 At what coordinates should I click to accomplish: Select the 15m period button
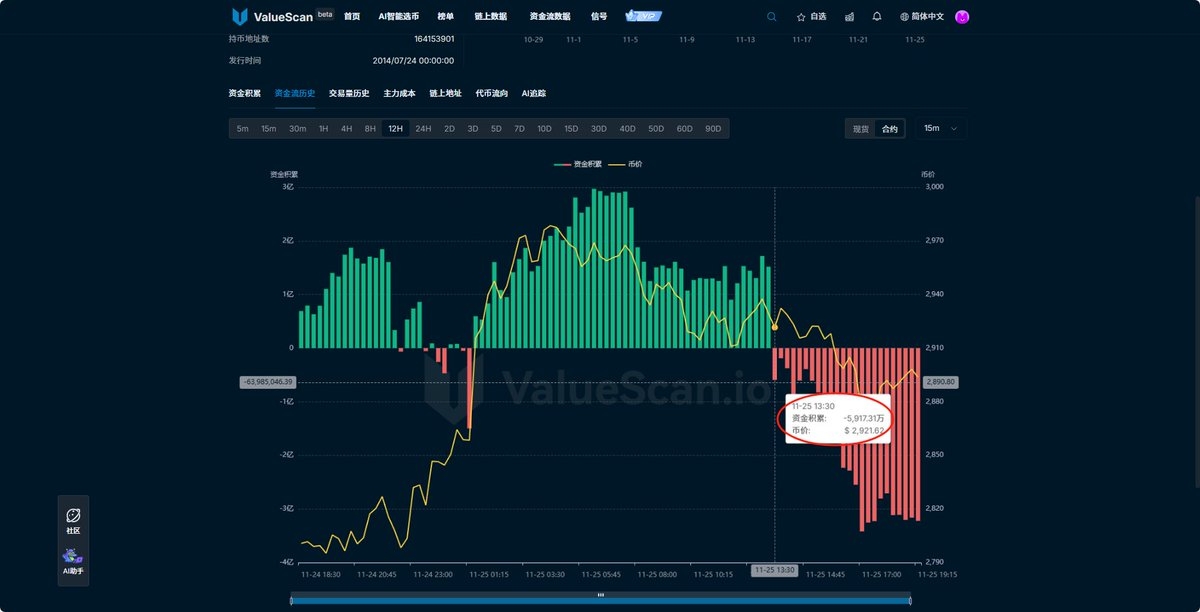[268, 129]
